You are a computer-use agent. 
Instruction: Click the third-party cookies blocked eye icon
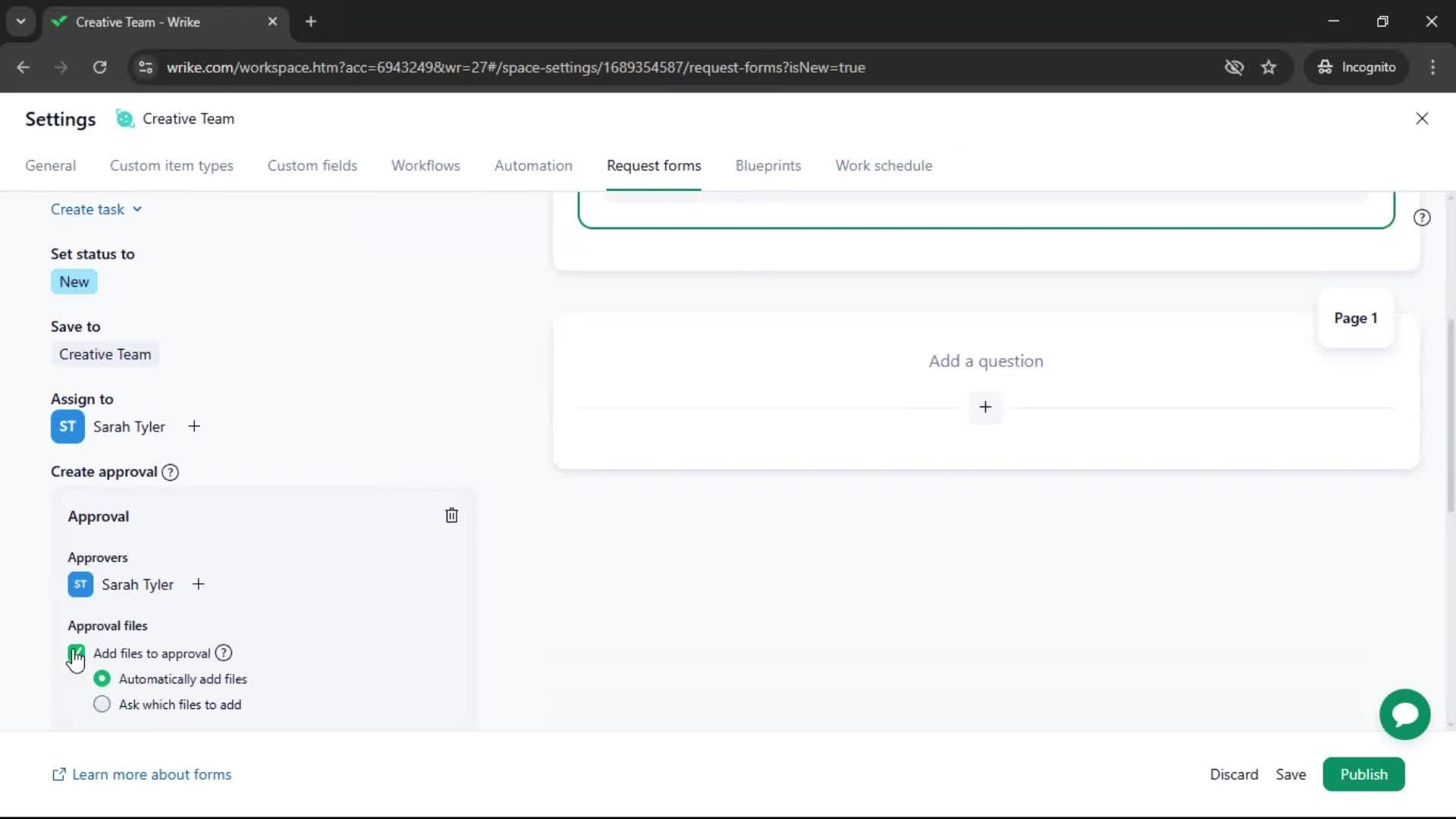click(1234, 67)
